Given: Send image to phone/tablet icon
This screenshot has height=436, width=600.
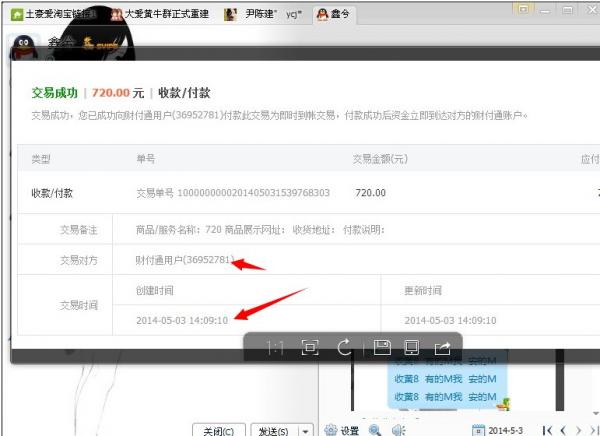Looking at the screenshot, I should coord(412,348).
